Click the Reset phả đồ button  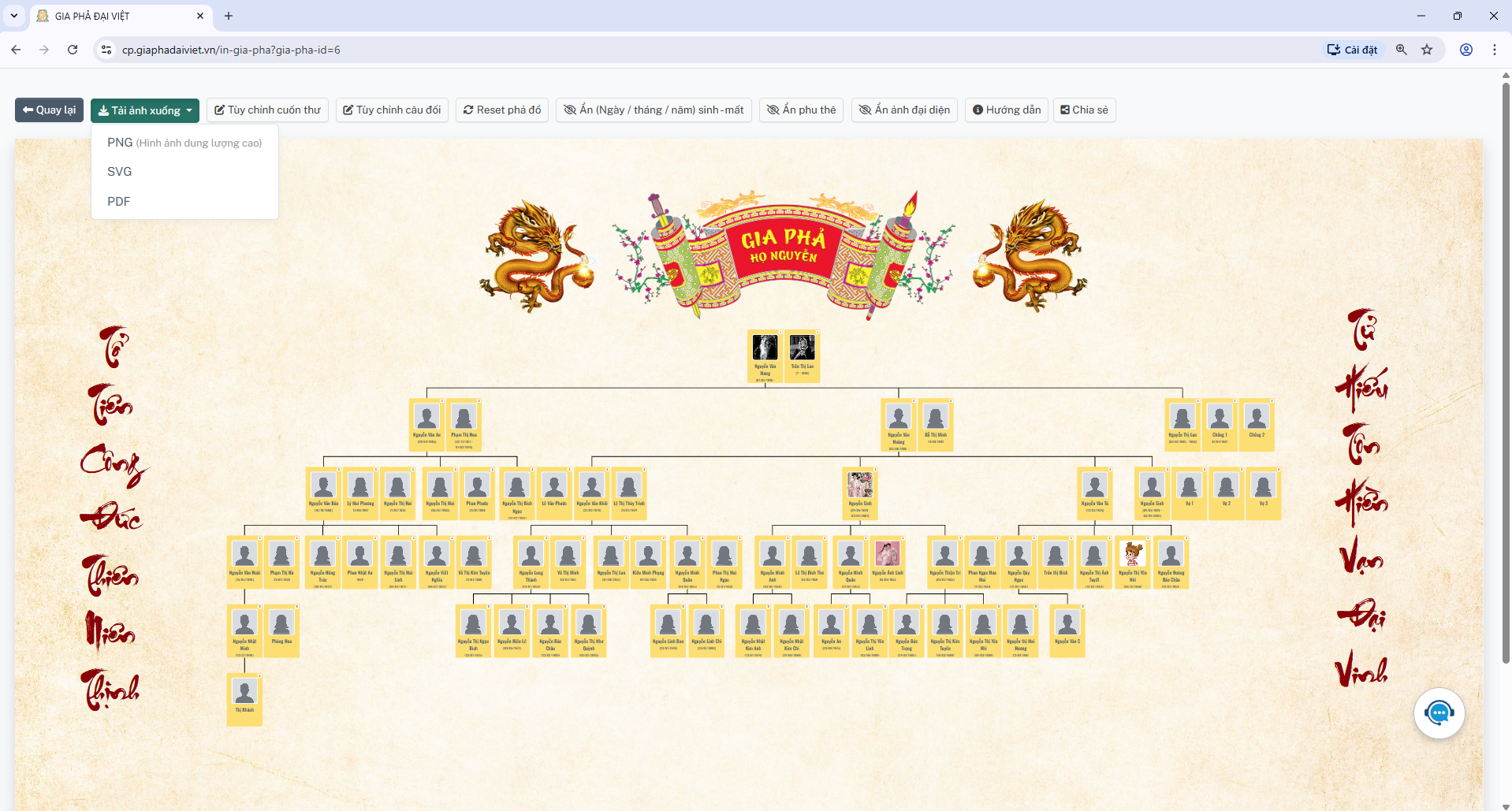pos(502,110)
